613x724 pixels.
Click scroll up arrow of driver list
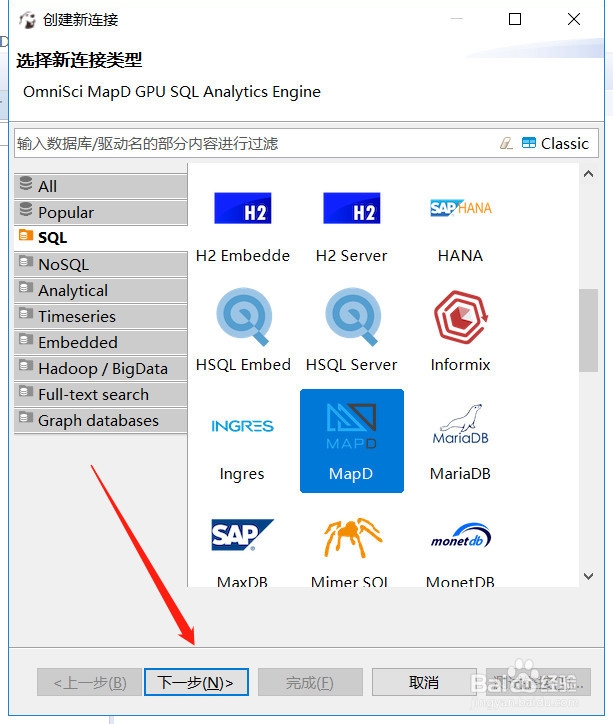click(589, 174)
